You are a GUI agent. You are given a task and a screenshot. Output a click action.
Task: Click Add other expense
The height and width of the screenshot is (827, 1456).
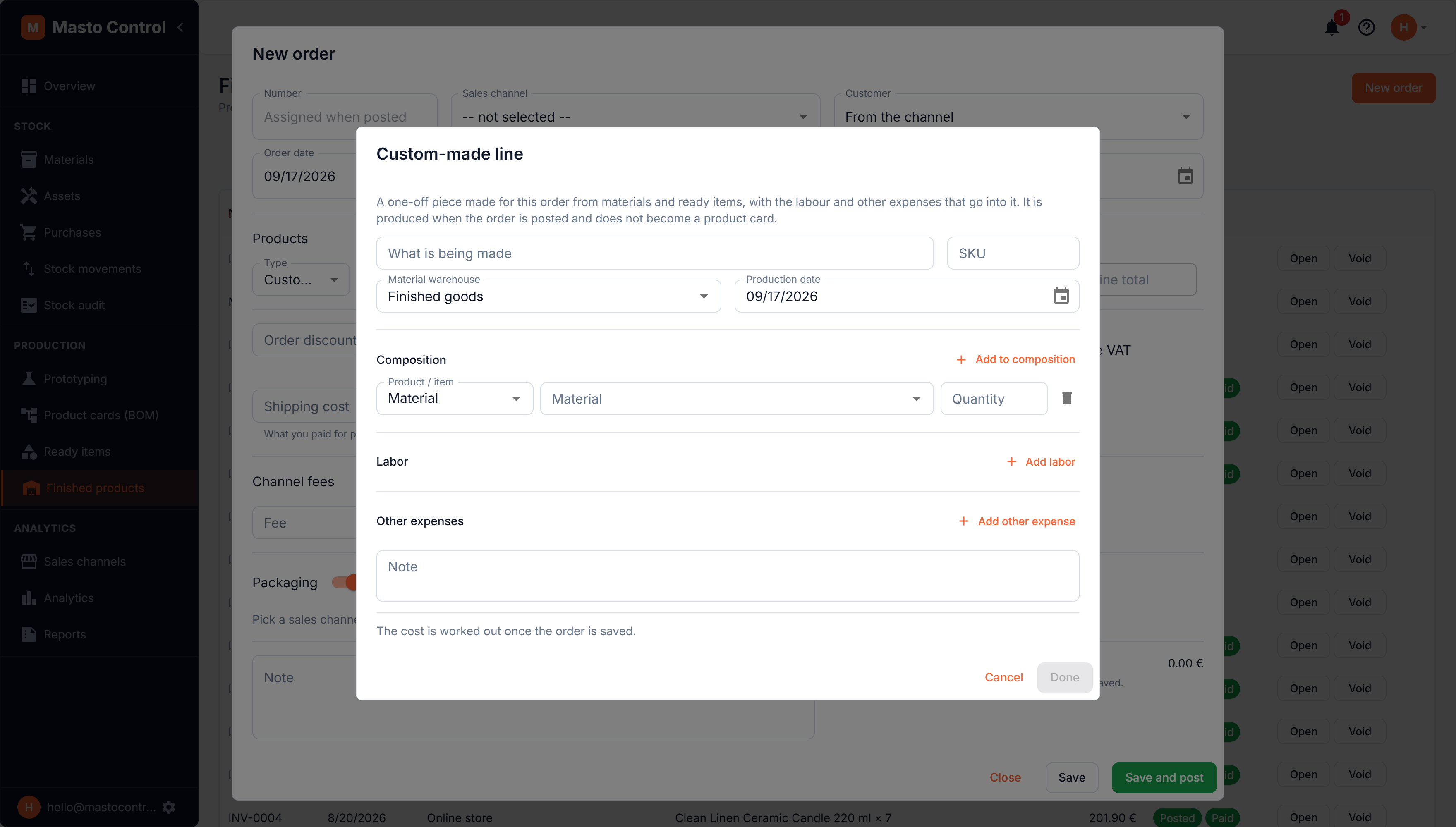tap(1017, 521)
